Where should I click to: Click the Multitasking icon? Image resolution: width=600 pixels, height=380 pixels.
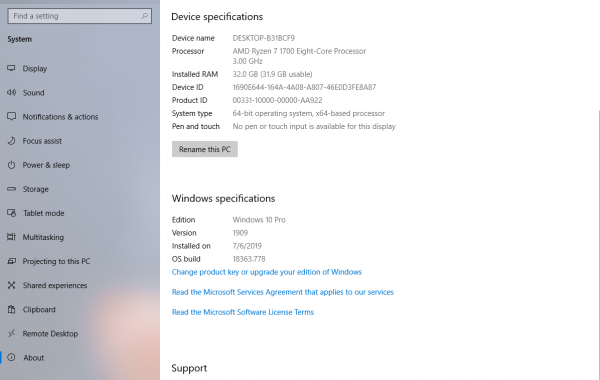click(x=11, y=237)
